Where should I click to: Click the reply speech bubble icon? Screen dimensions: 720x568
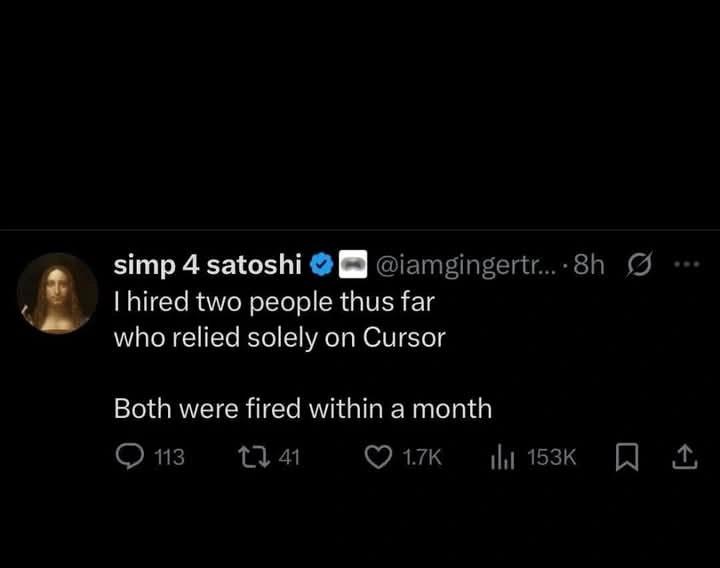131,457
